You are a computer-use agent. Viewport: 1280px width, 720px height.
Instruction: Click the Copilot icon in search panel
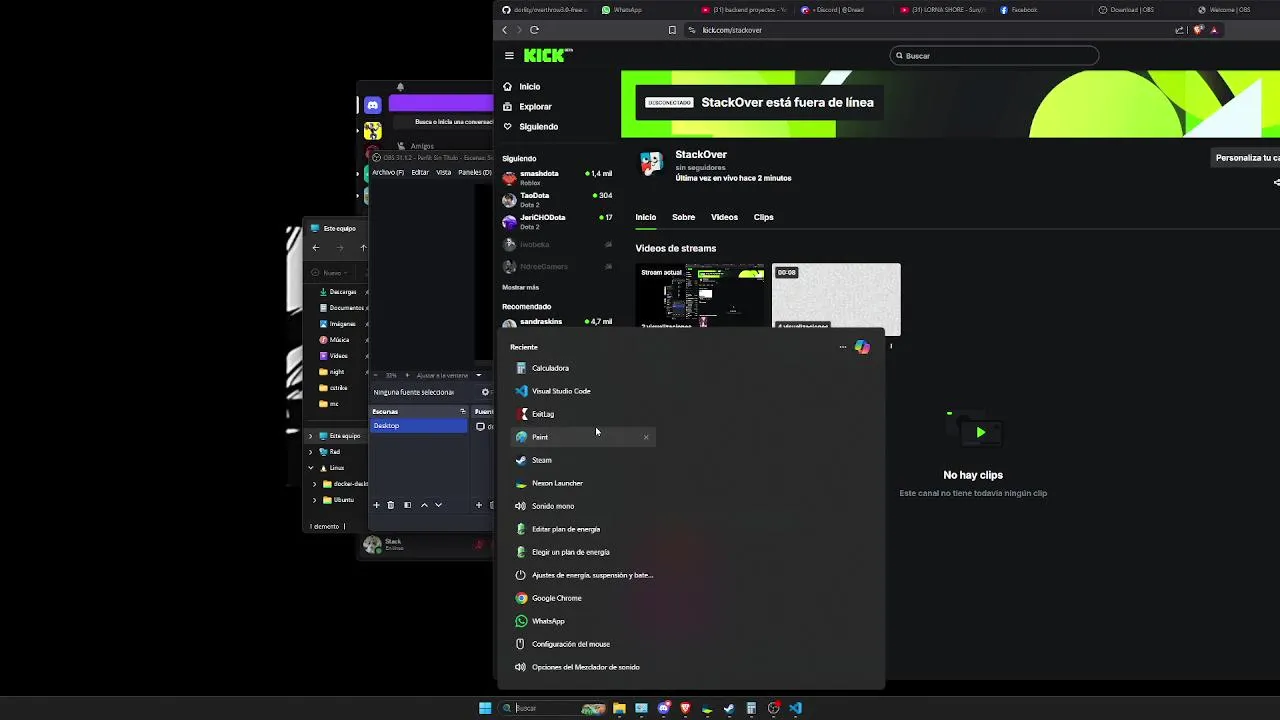pos(862,347)
